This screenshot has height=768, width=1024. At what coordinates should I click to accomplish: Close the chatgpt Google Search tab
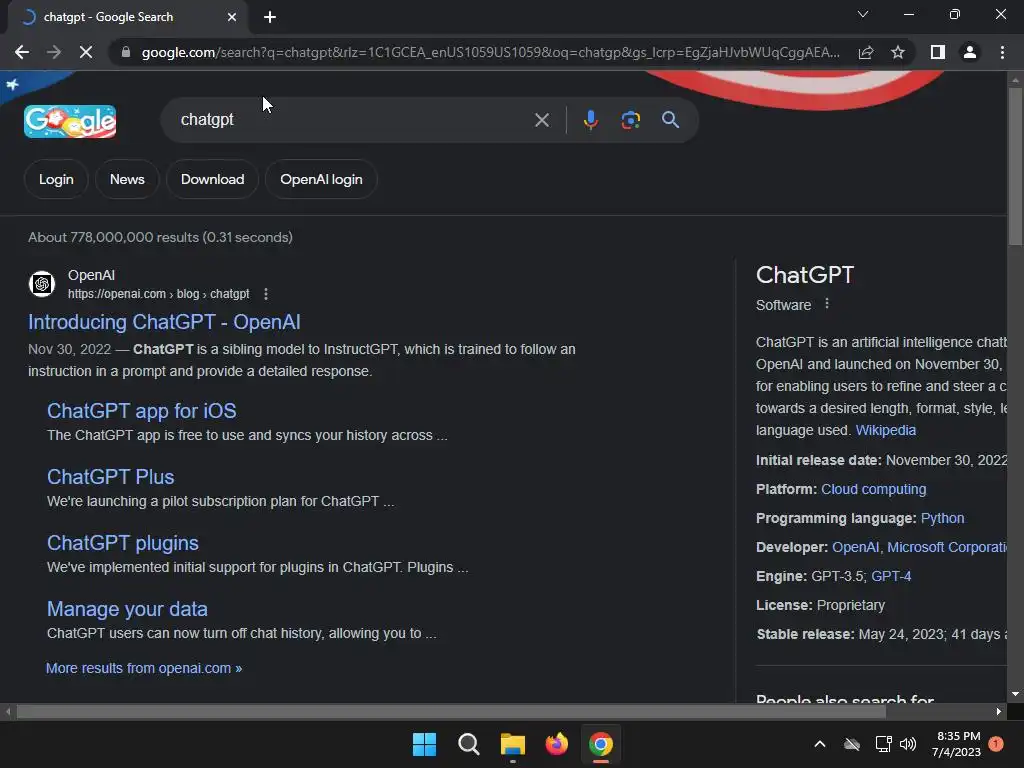click(x=232, y=17)
